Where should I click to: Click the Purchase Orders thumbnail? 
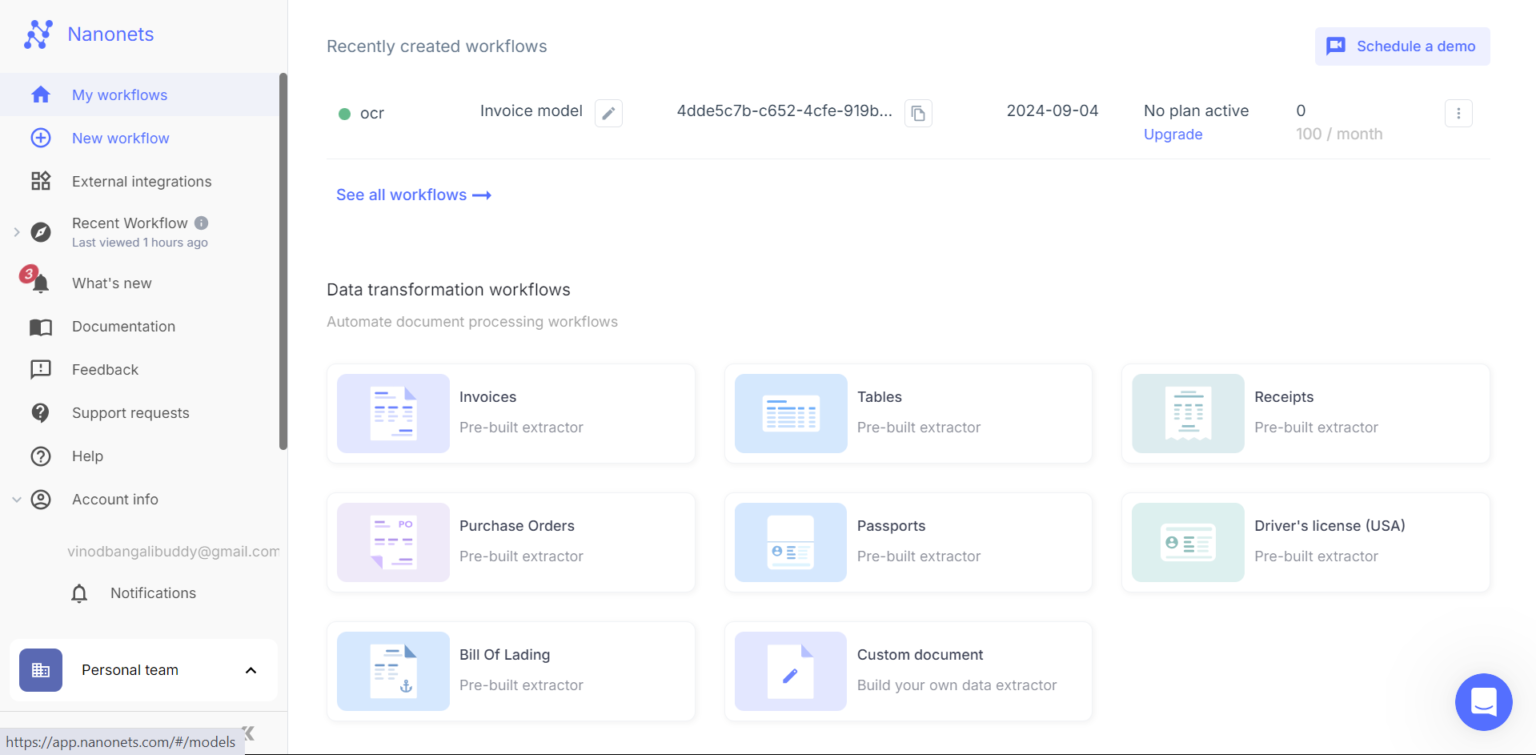tap(393, 542)
